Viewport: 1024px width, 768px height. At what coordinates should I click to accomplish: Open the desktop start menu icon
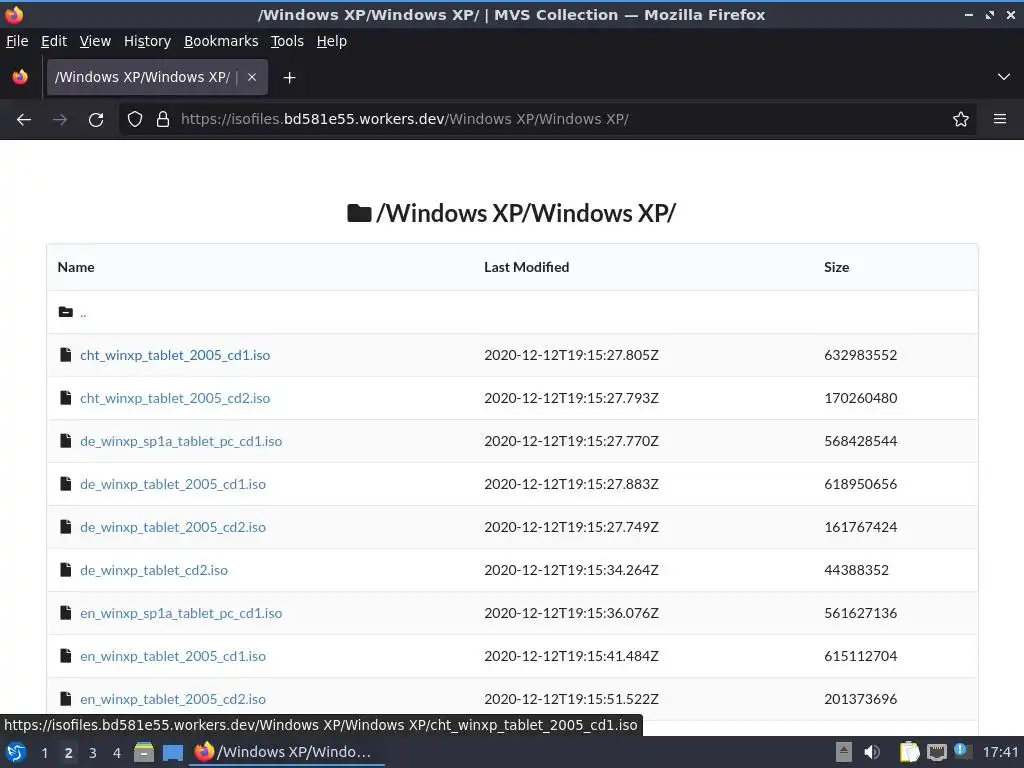pyautogui.click(x=16, y=753)
